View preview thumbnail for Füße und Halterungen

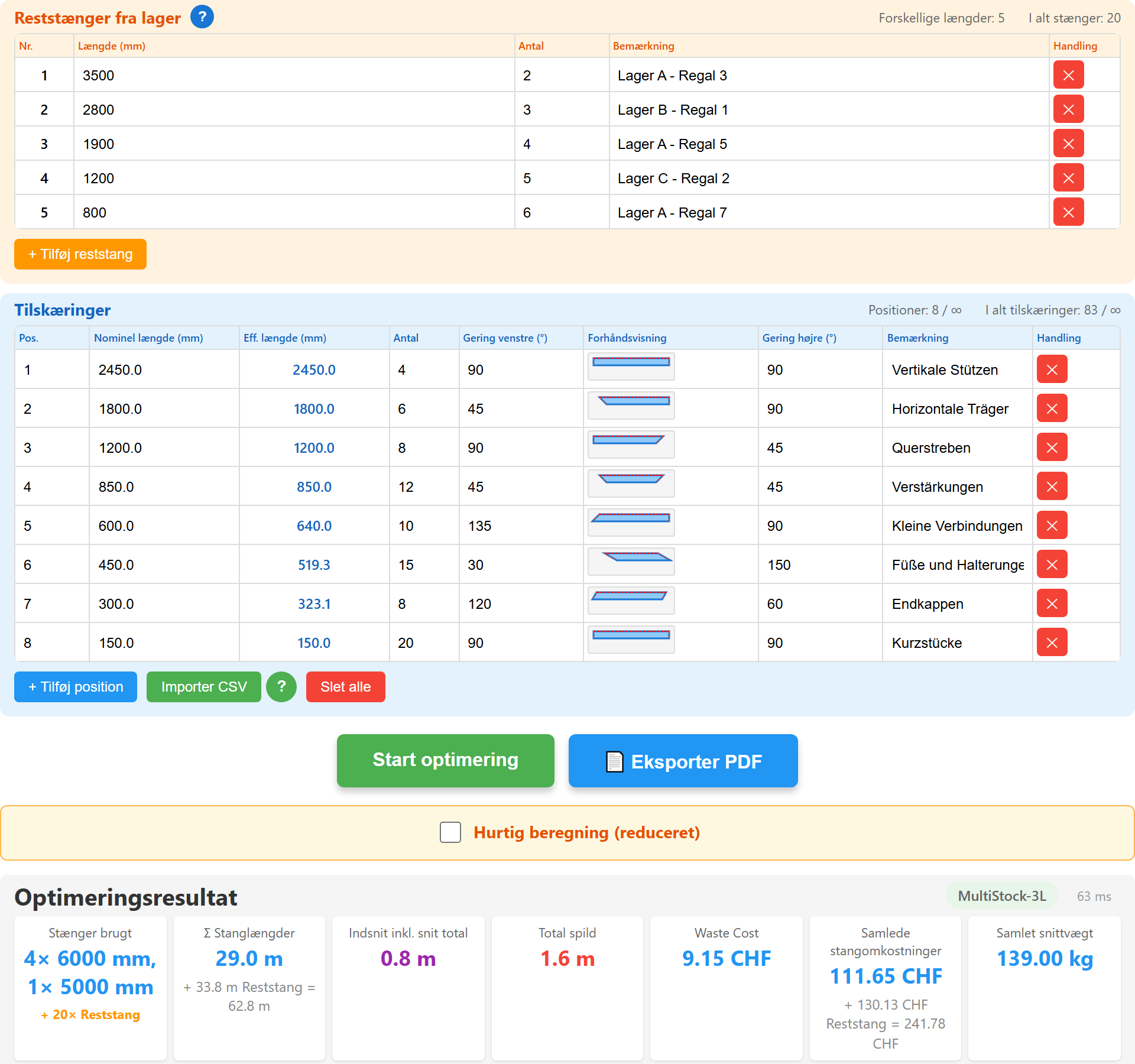(631, 562)
